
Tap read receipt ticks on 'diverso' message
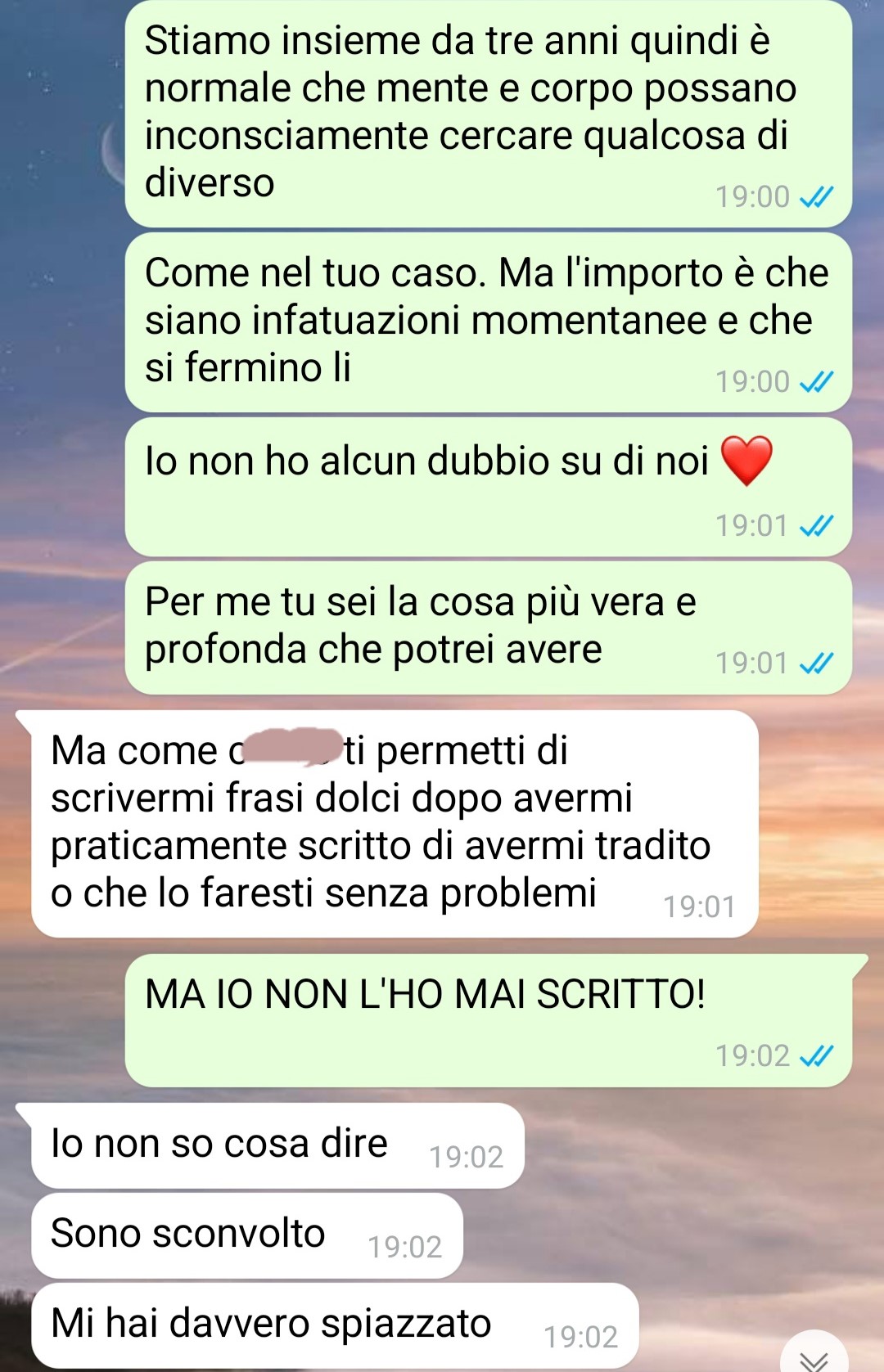coord(816,197)
